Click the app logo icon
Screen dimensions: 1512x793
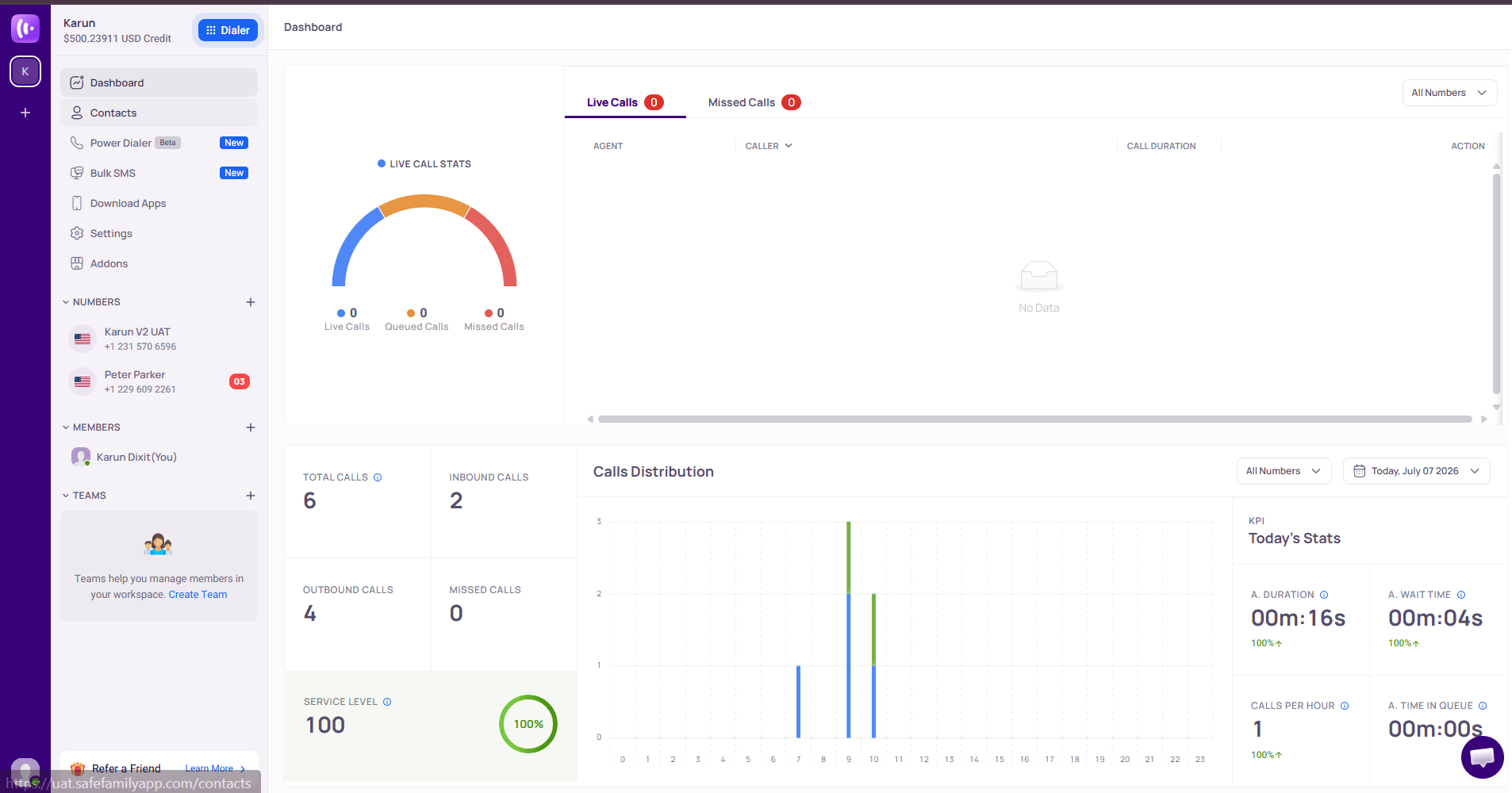click(25, 29)
